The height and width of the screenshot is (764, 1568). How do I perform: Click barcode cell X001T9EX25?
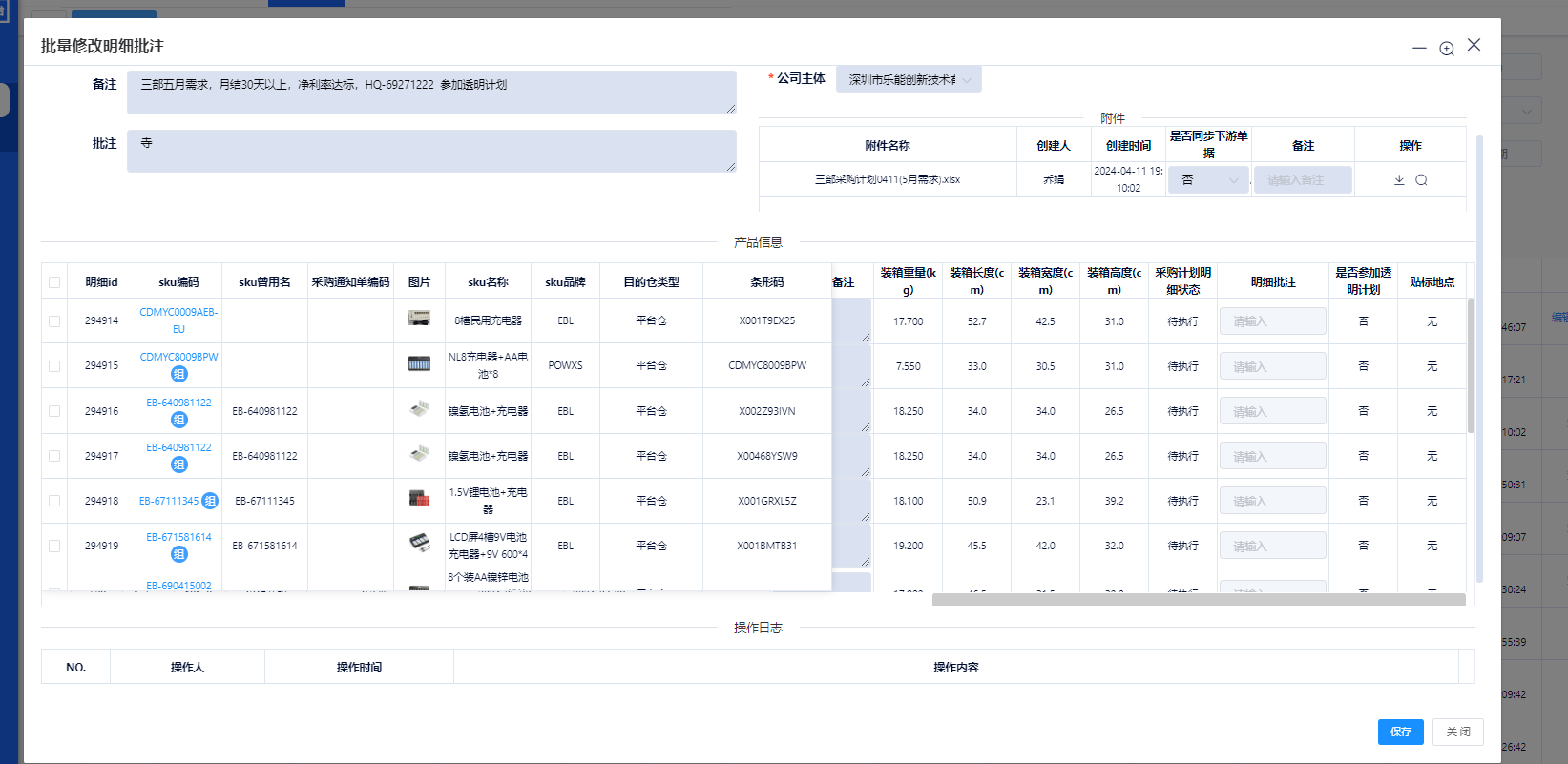(x=767, y=321)
